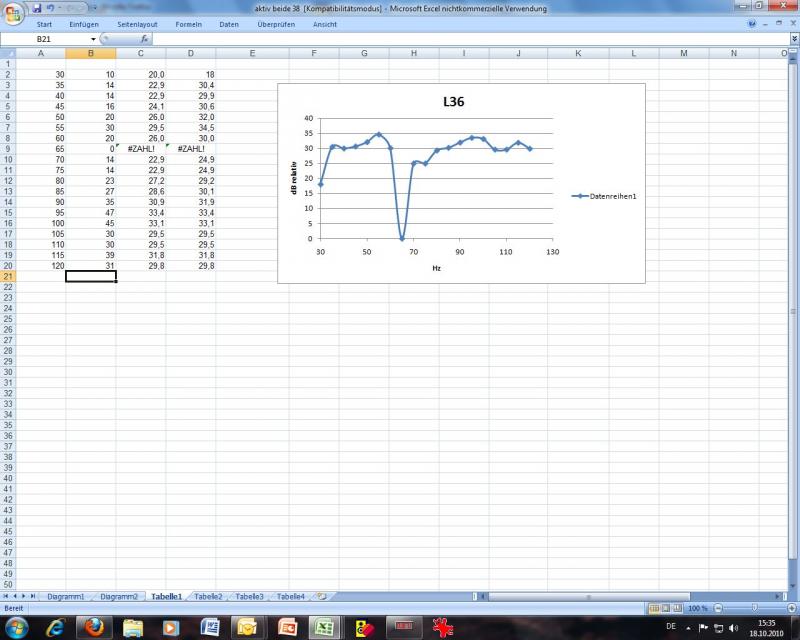Save the workbook via quick access toolbar
Viewport: 800px width, 640px height.
37,8
